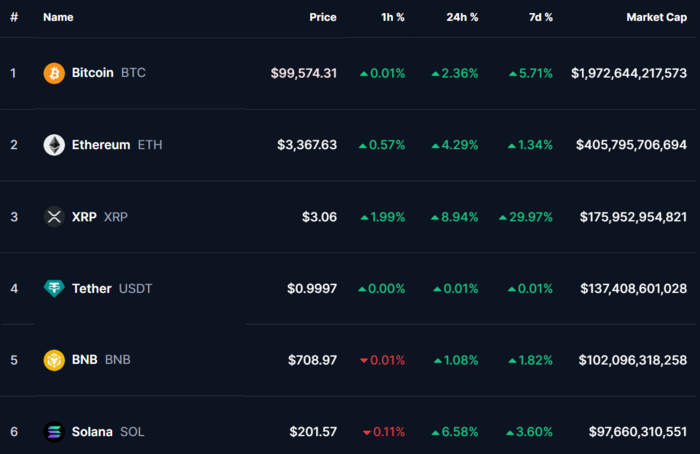Viewport: 700px width, 454px height.
Task: Sort by the Name column header
Action: click(x=58, y=18)
